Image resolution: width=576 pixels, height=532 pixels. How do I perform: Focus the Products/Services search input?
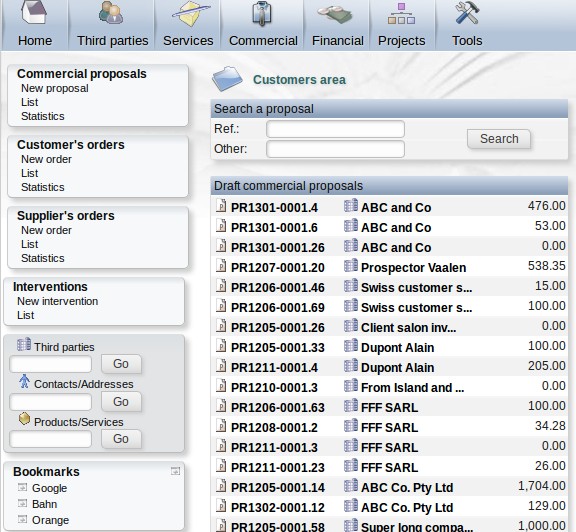coord(51,439)
